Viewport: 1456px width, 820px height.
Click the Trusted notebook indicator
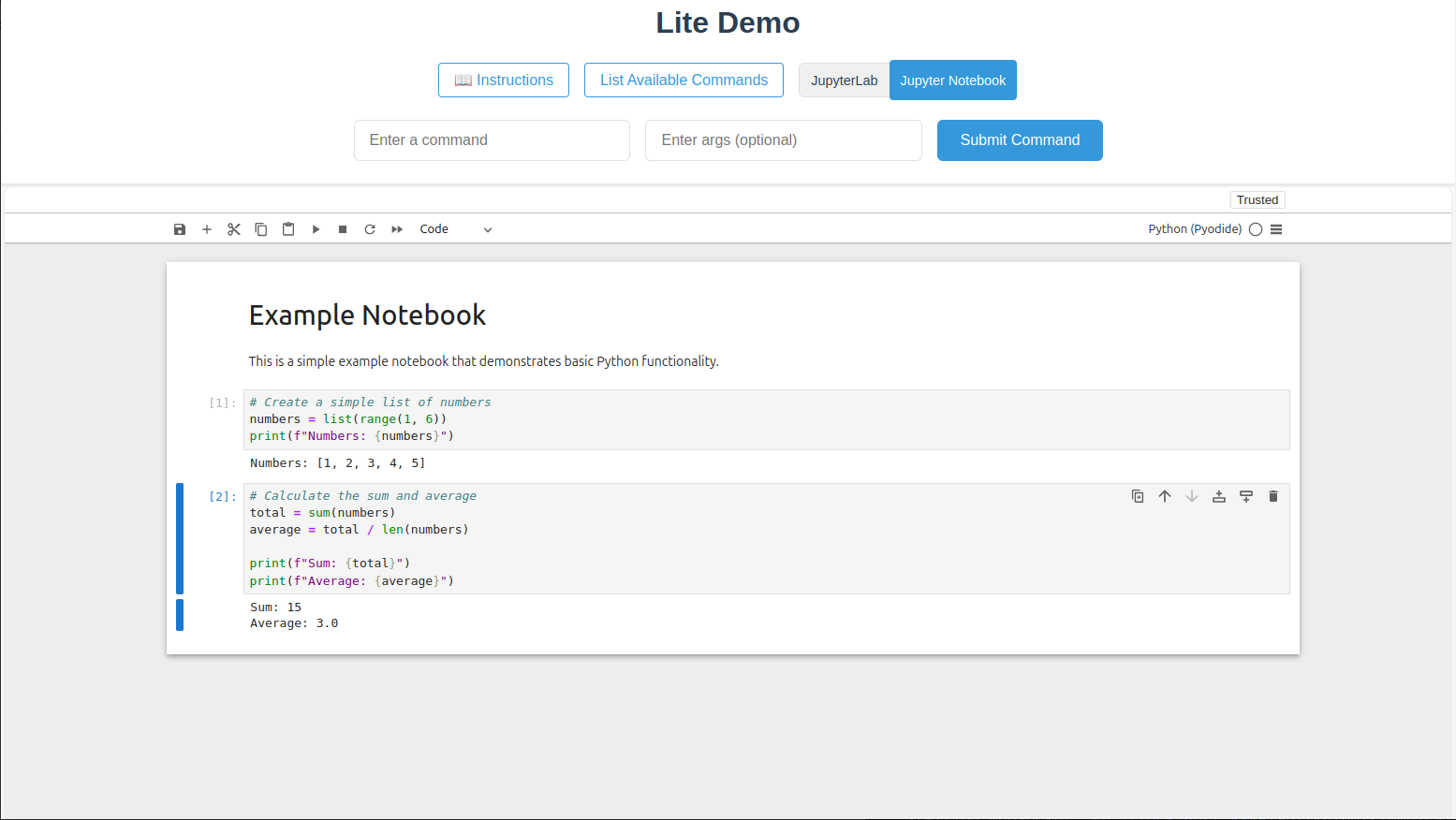[1257, 199]
